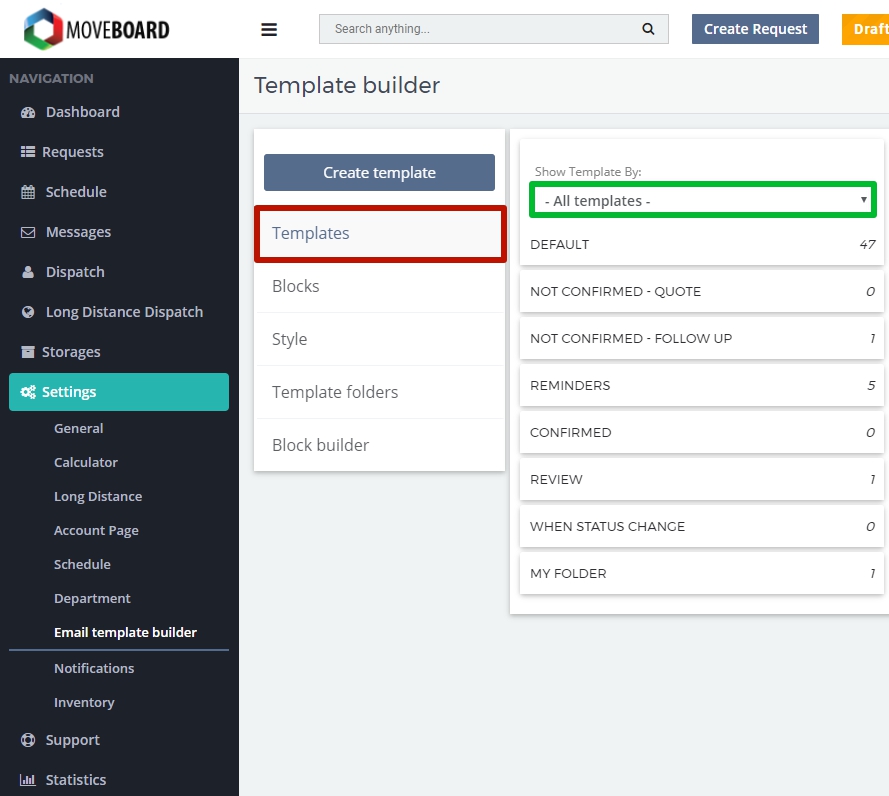Click the Support lifebuoy icon
The height and width of the screenshot is (796, 889).
click(x=28, y=740)
